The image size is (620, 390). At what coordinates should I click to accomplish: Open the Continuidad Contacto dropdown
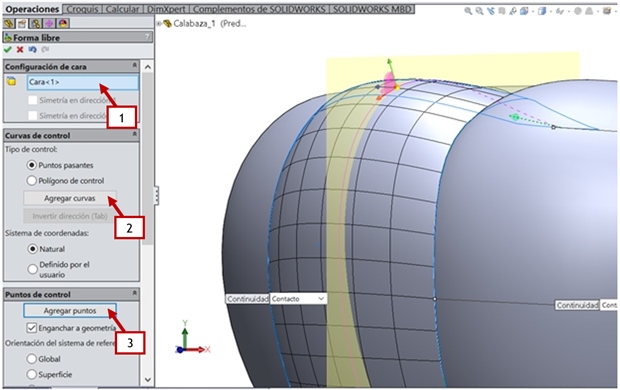298,299
